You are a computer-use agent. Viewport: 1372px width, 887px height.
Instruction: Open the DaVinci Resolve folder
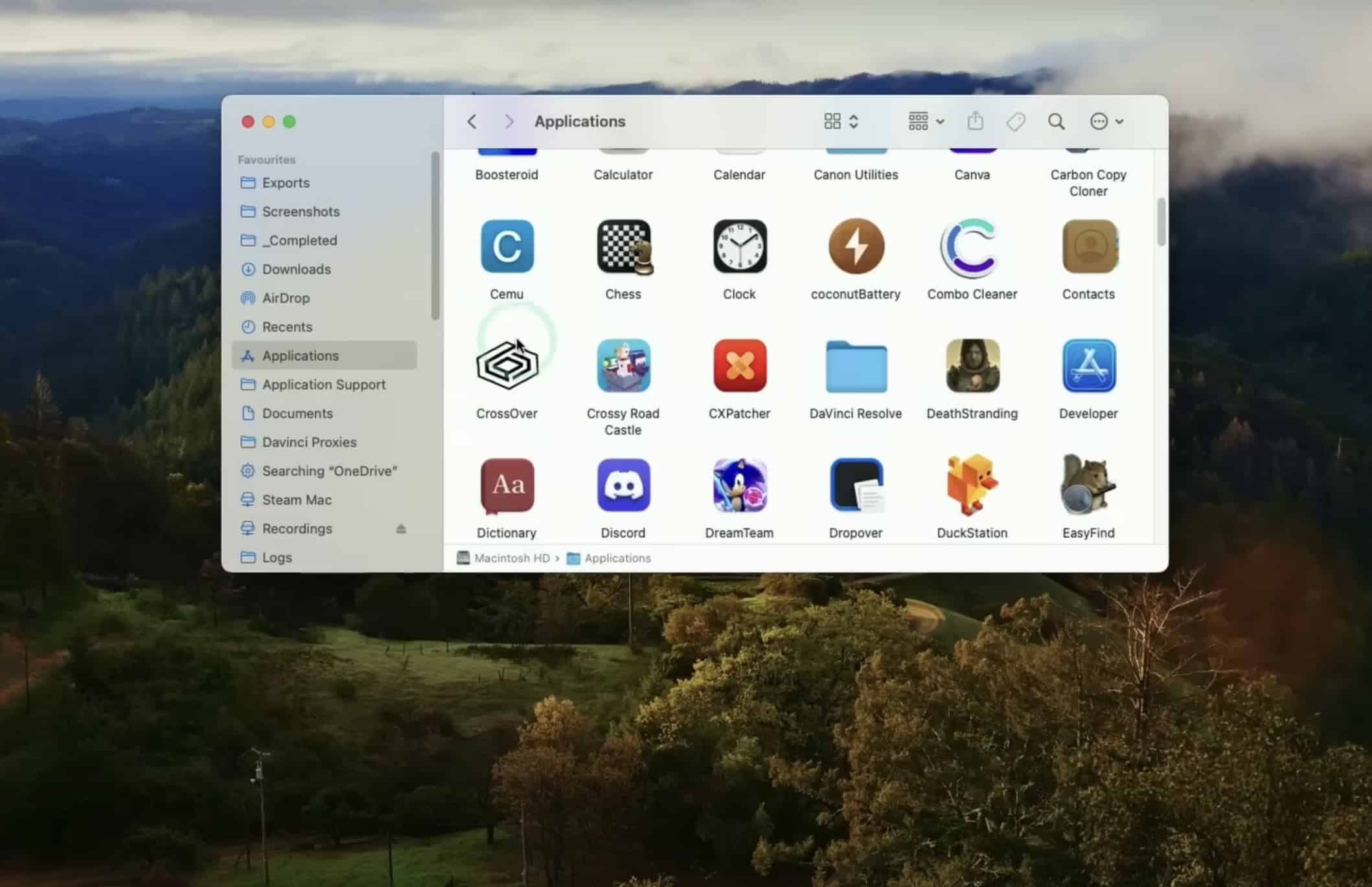click(x=856, y=366)
